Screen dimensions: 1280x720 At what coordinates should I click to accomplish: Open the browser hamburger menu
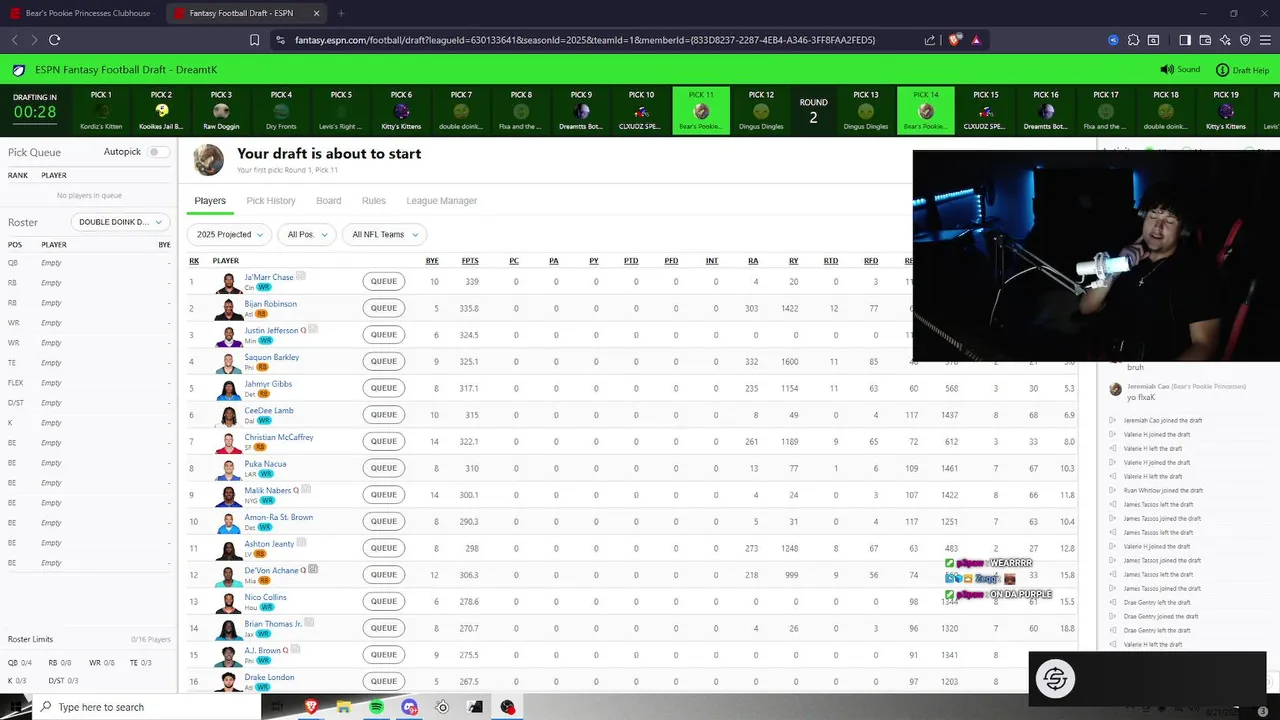coord(1266,40)
